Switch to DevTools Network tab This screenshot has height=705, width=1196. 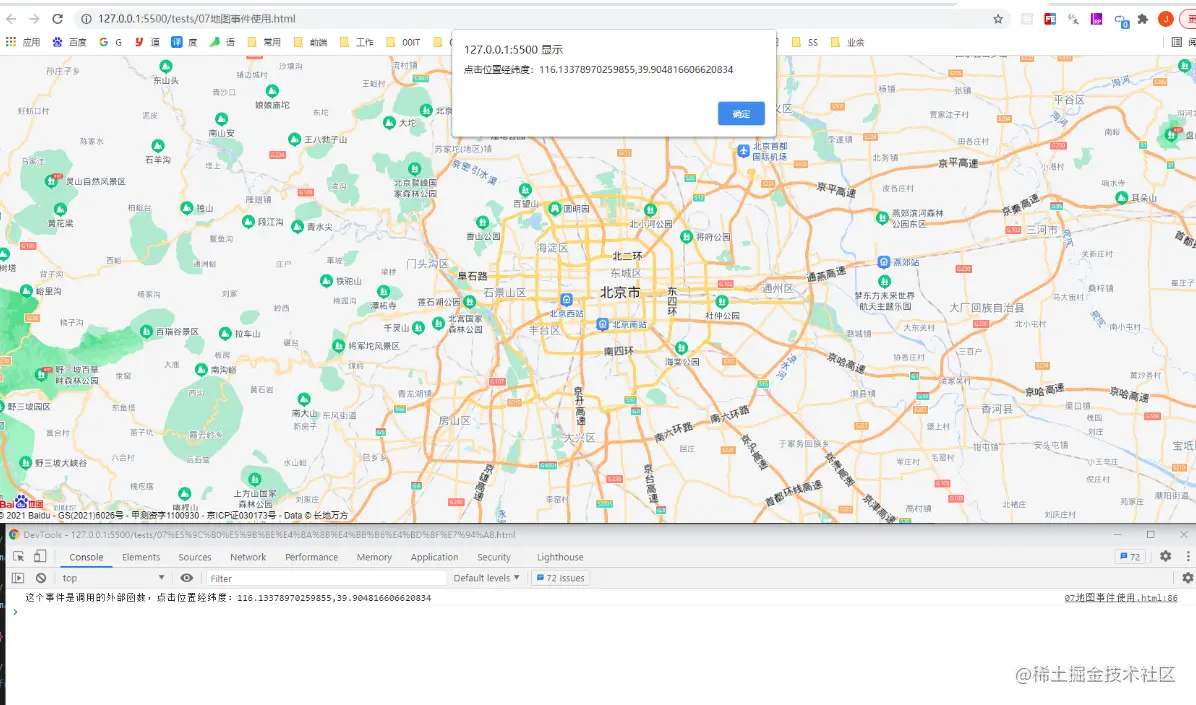[x=248, y=557]
